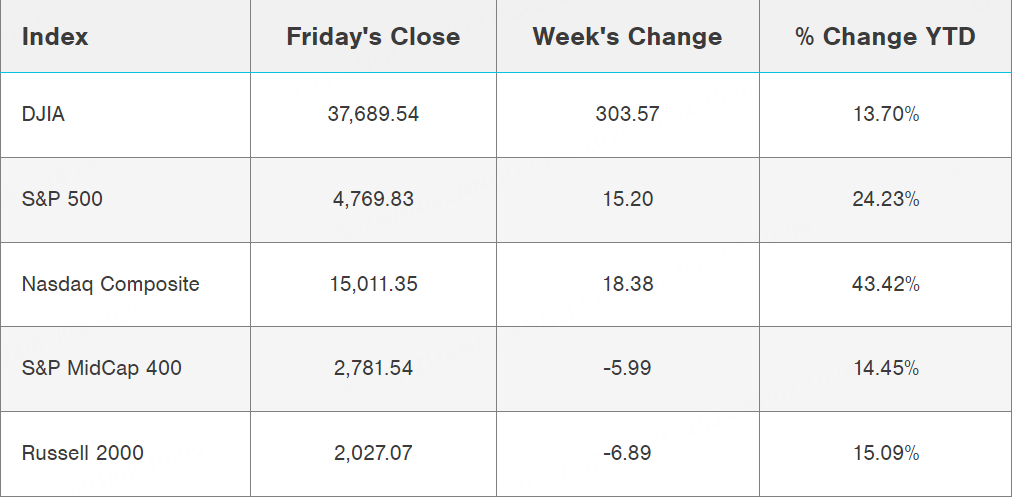
Task: Select the 2,781.54 closing value cell
Action: [373, 368]
